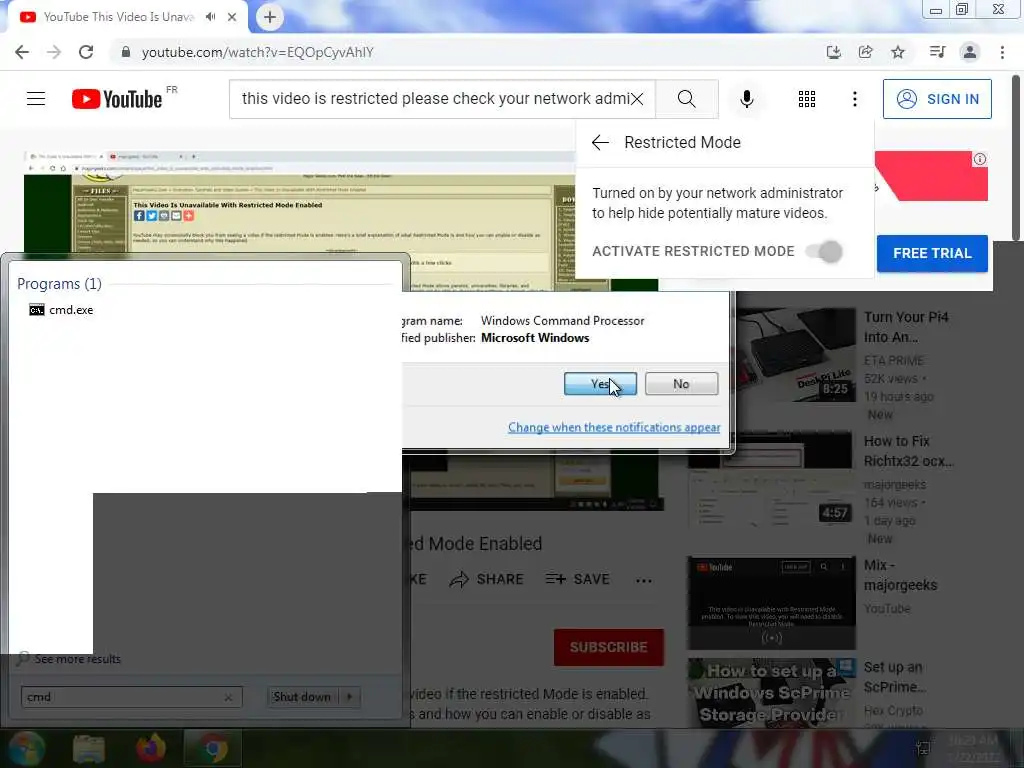The width and height of the screenshot is (1024, 768).
Task: Click the browser forward arrow
Action: [x=54, y=52]
